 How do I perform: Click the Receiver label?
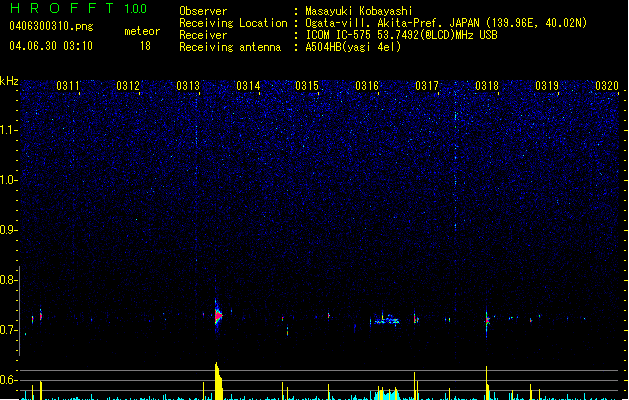(203, 35)
